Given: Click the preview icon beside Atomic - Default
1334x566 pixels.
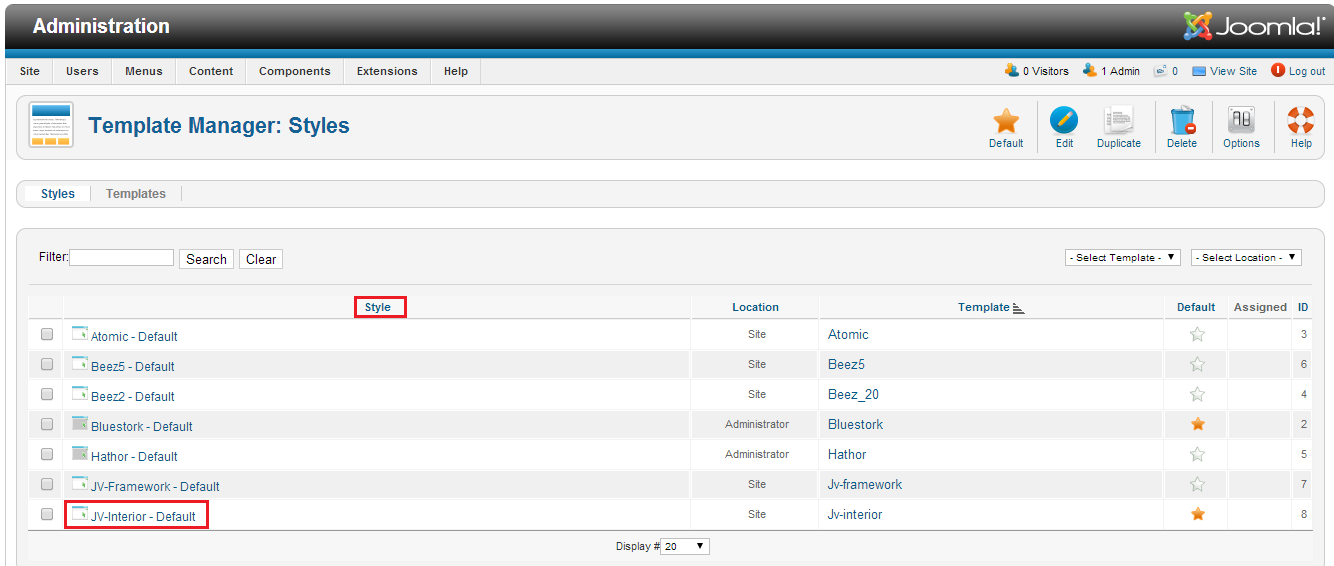Looking at the screenshot, I should click(80, 334).
